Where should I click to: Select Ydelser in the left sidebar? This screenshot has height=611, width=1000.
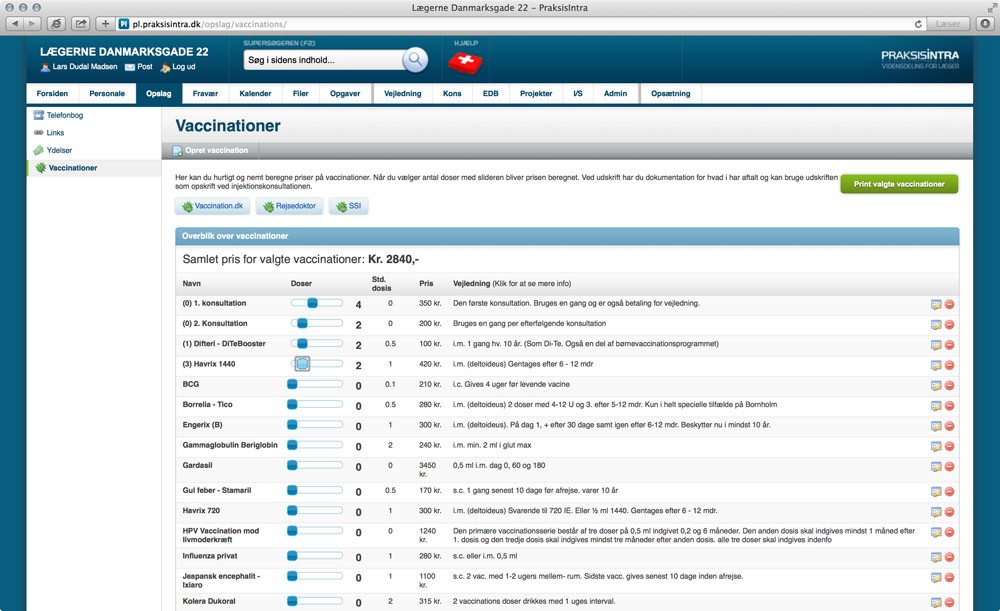58,150
